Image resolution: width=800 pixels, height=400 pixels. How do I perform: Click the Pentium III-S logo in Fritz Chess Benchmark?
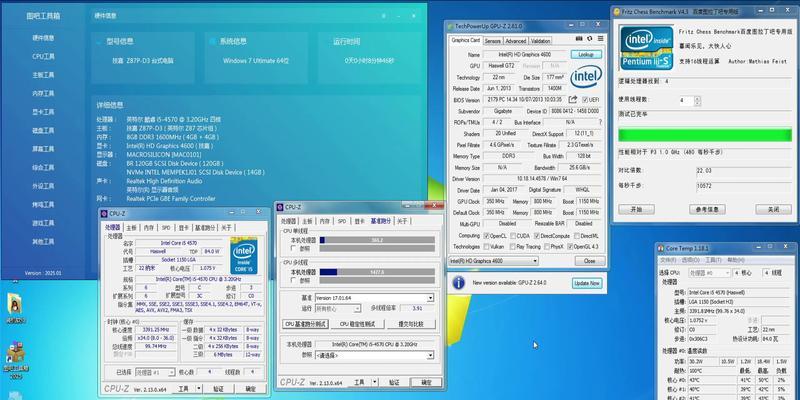pos(646,47)
